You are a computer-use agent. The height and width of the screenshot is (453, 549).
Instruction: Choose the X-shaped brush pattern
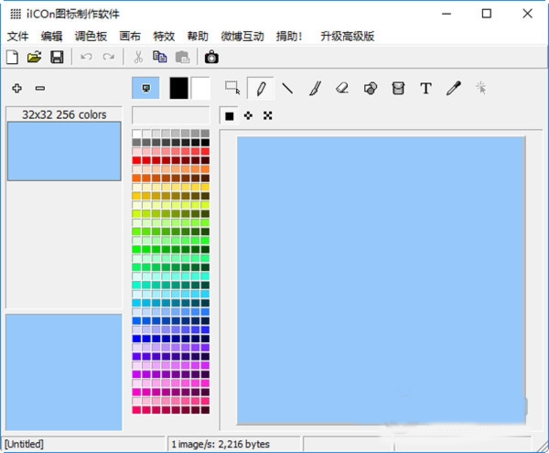[x=267, y=116]
